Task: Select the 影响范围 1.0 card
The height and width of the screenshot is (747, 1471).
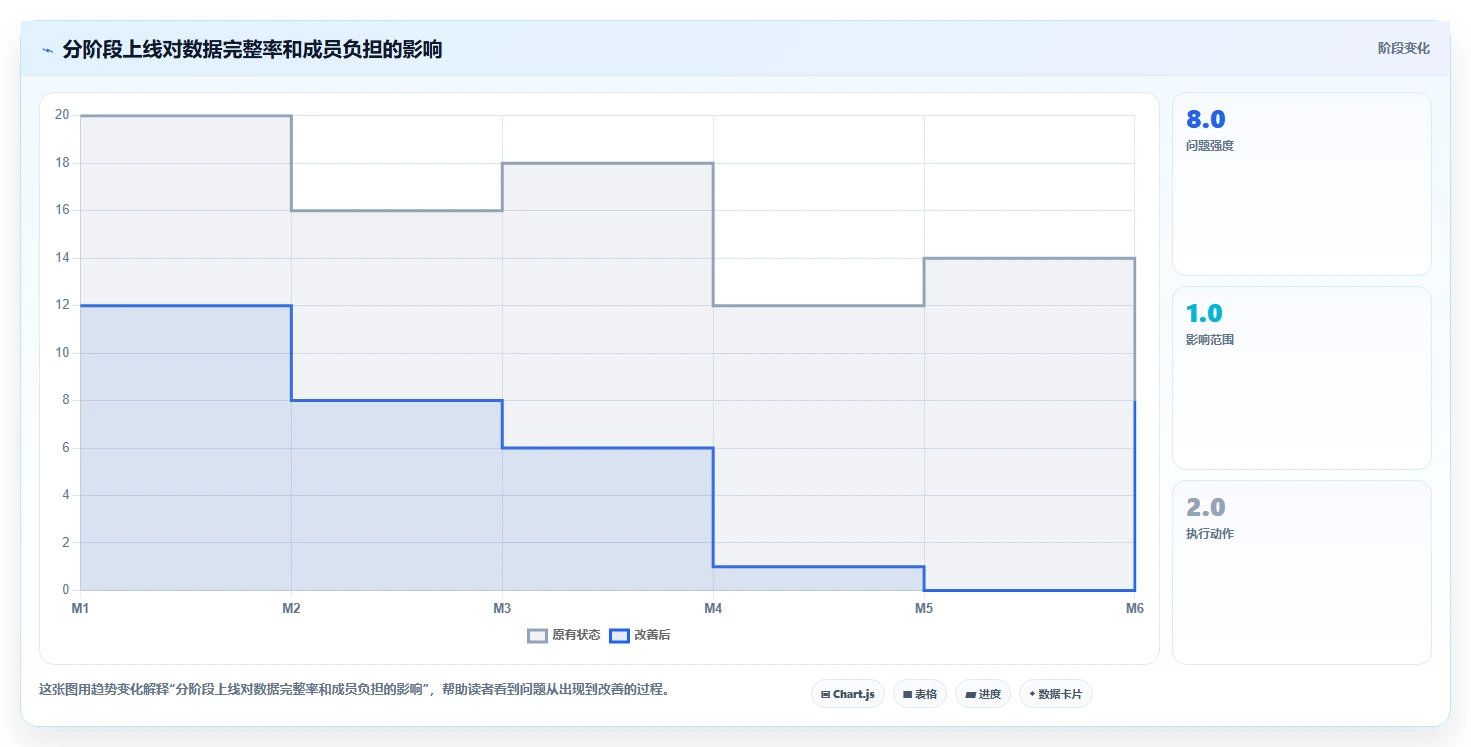Action: point(1302,378)
